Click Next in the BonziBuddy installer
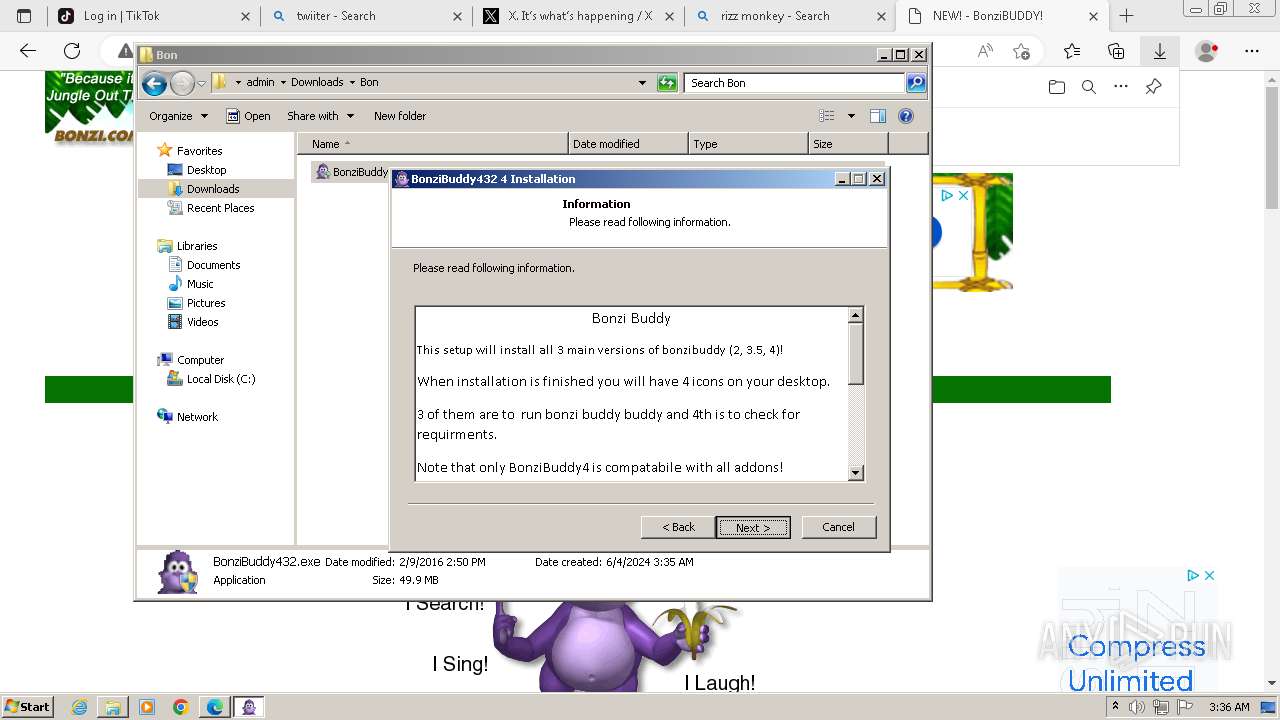Screen dimensions: 1280x720 [x=752, y=527]
